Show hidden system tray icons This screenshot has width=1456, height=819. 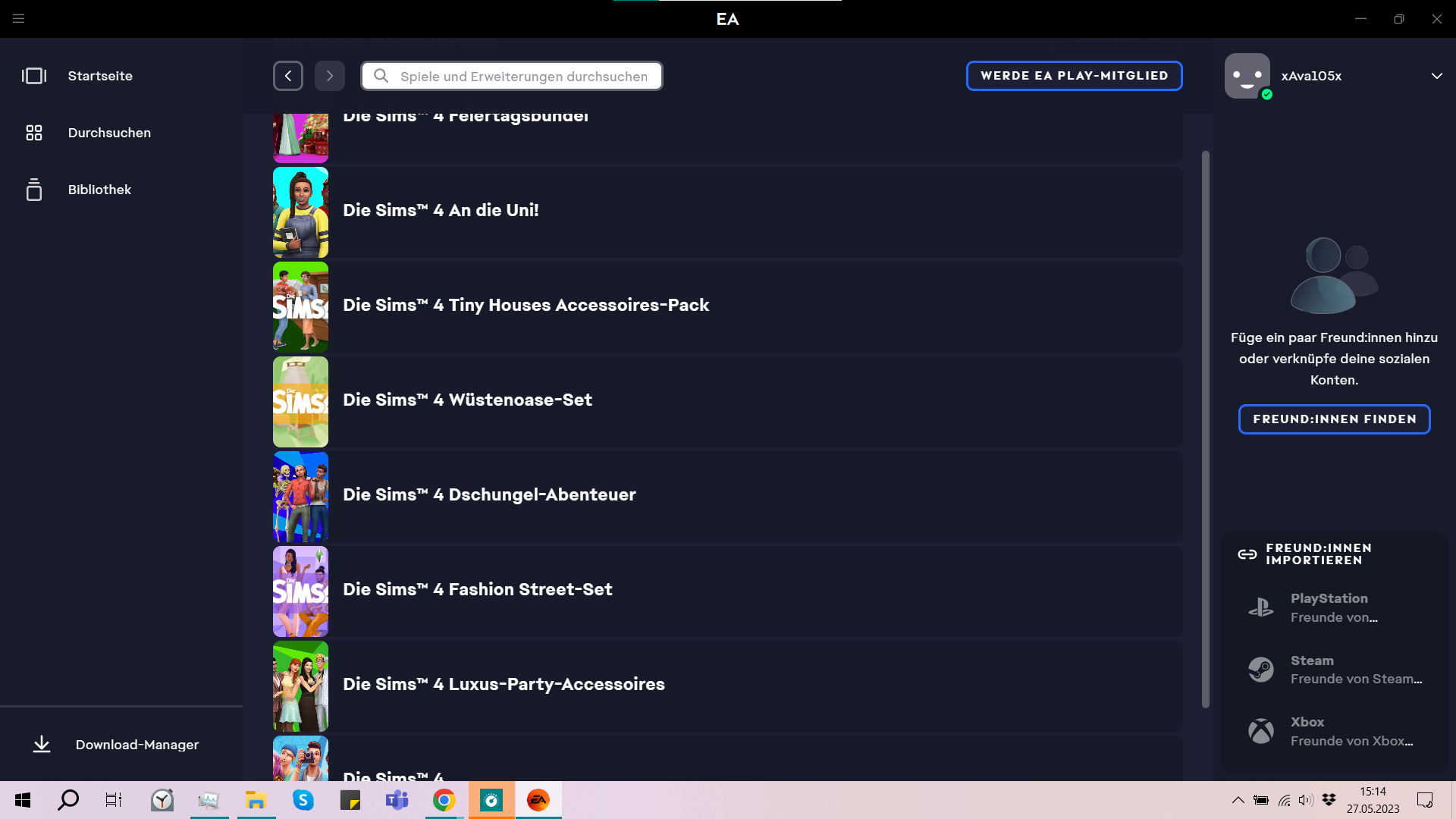(1238, 800)
